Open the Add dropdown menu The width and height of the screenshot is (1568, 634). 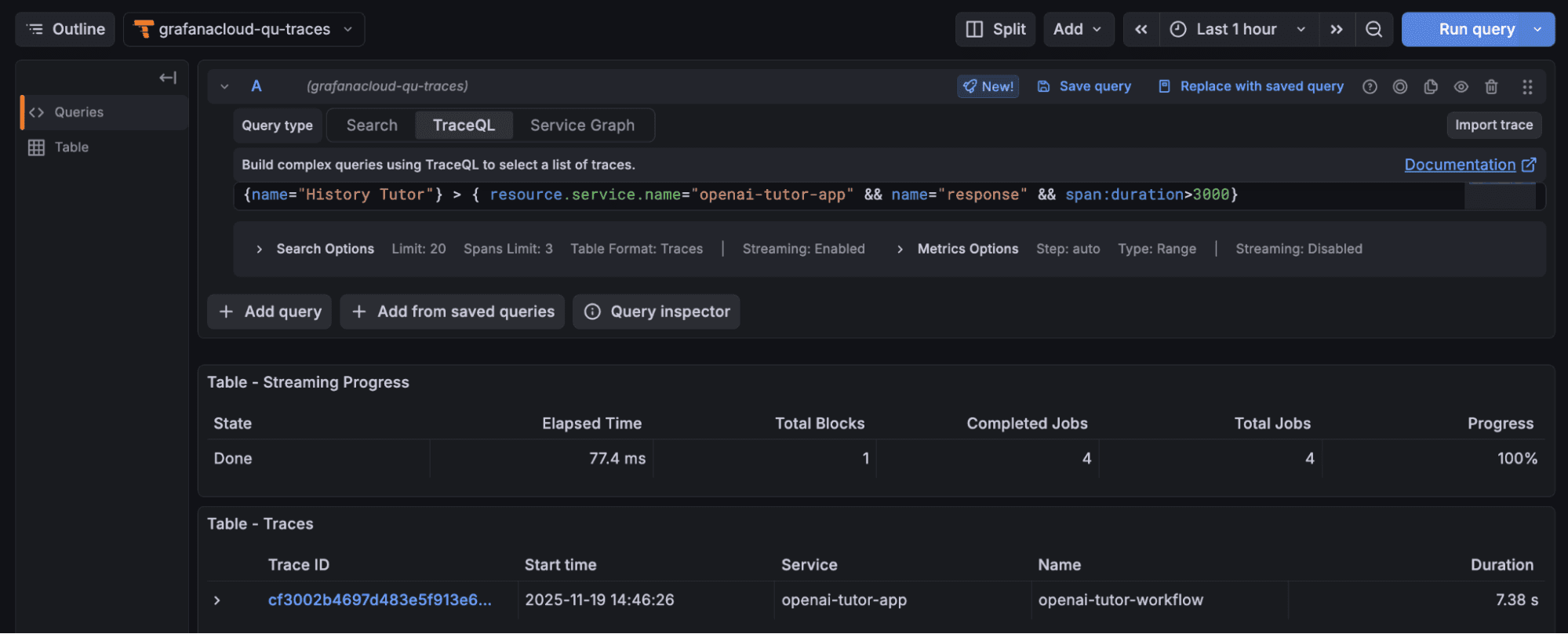tap(1078, 29)
